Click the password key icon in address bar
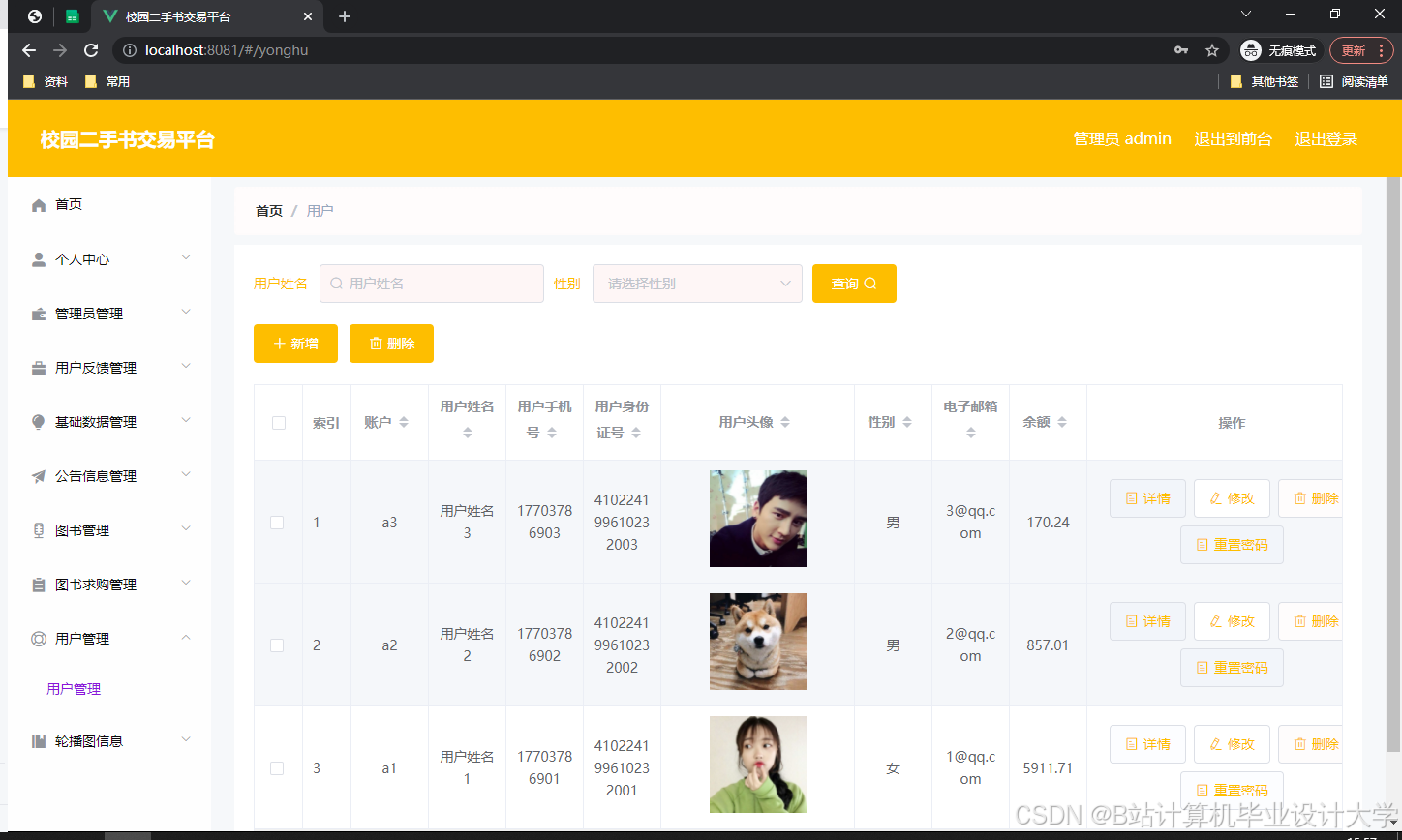 (x=1180, y=50)
